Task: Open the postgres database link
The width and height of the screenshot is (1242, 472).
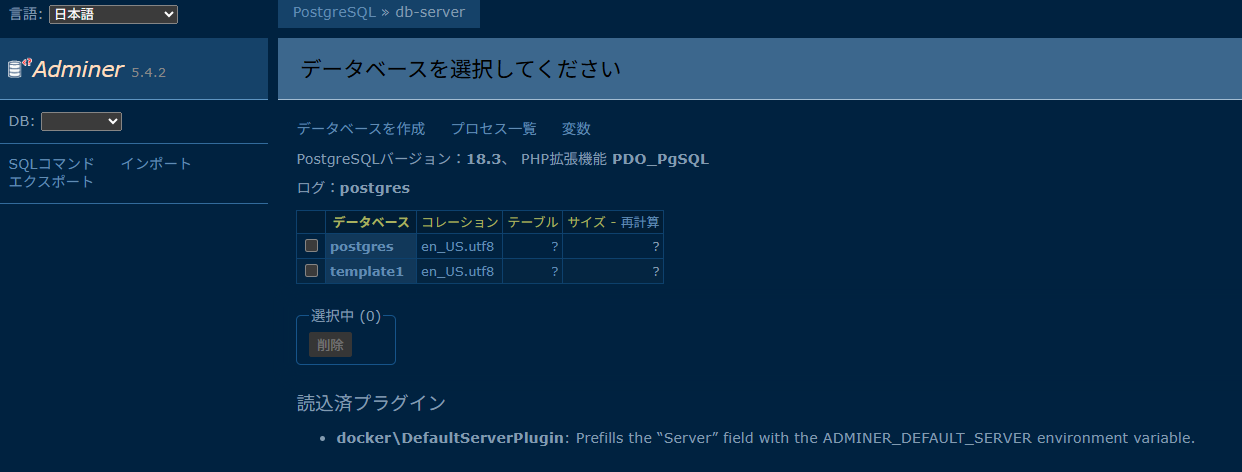Action: tap(362, 246)
